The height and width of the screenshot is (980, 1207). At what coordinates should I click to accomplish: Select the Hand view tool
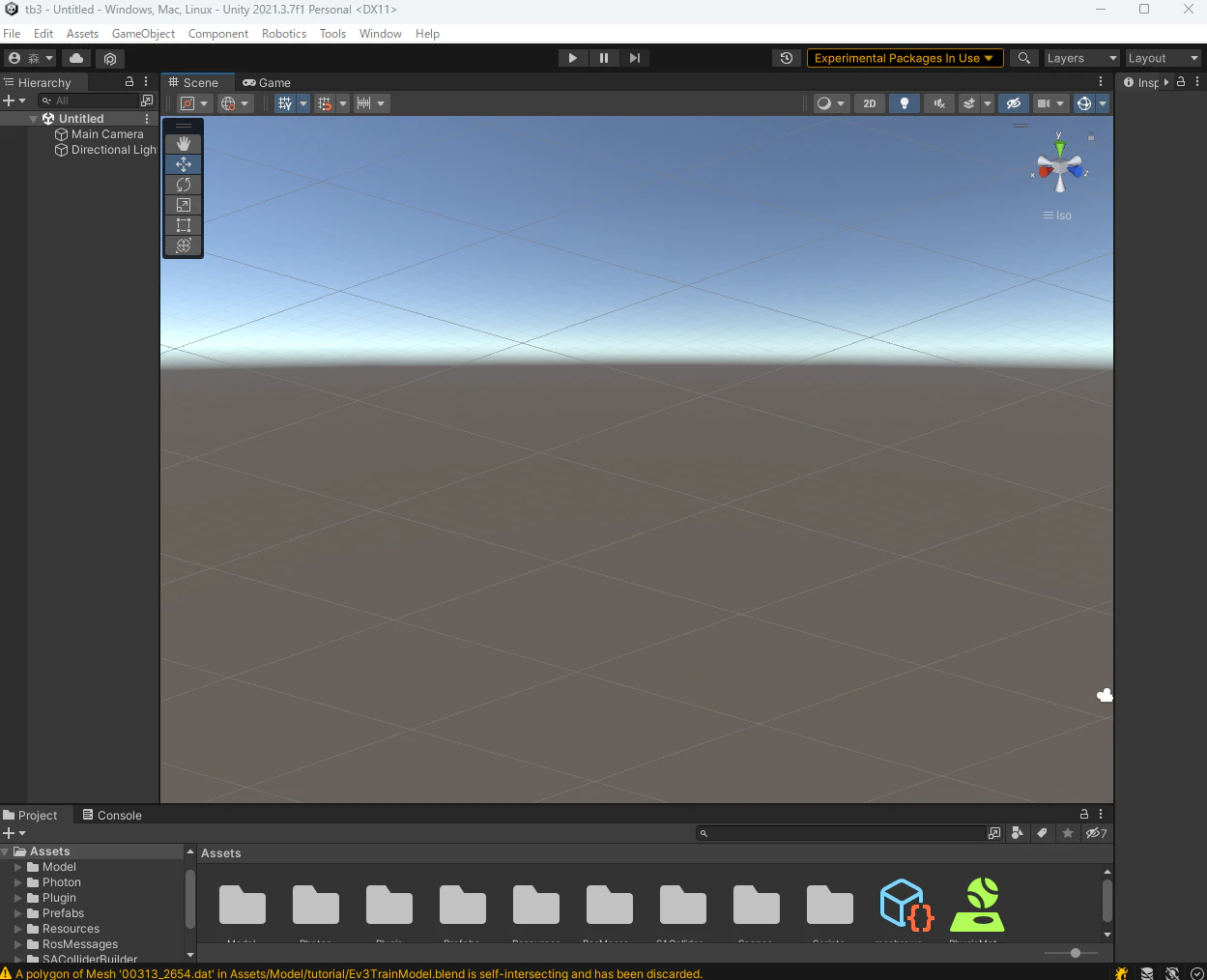tap(184, 144)
